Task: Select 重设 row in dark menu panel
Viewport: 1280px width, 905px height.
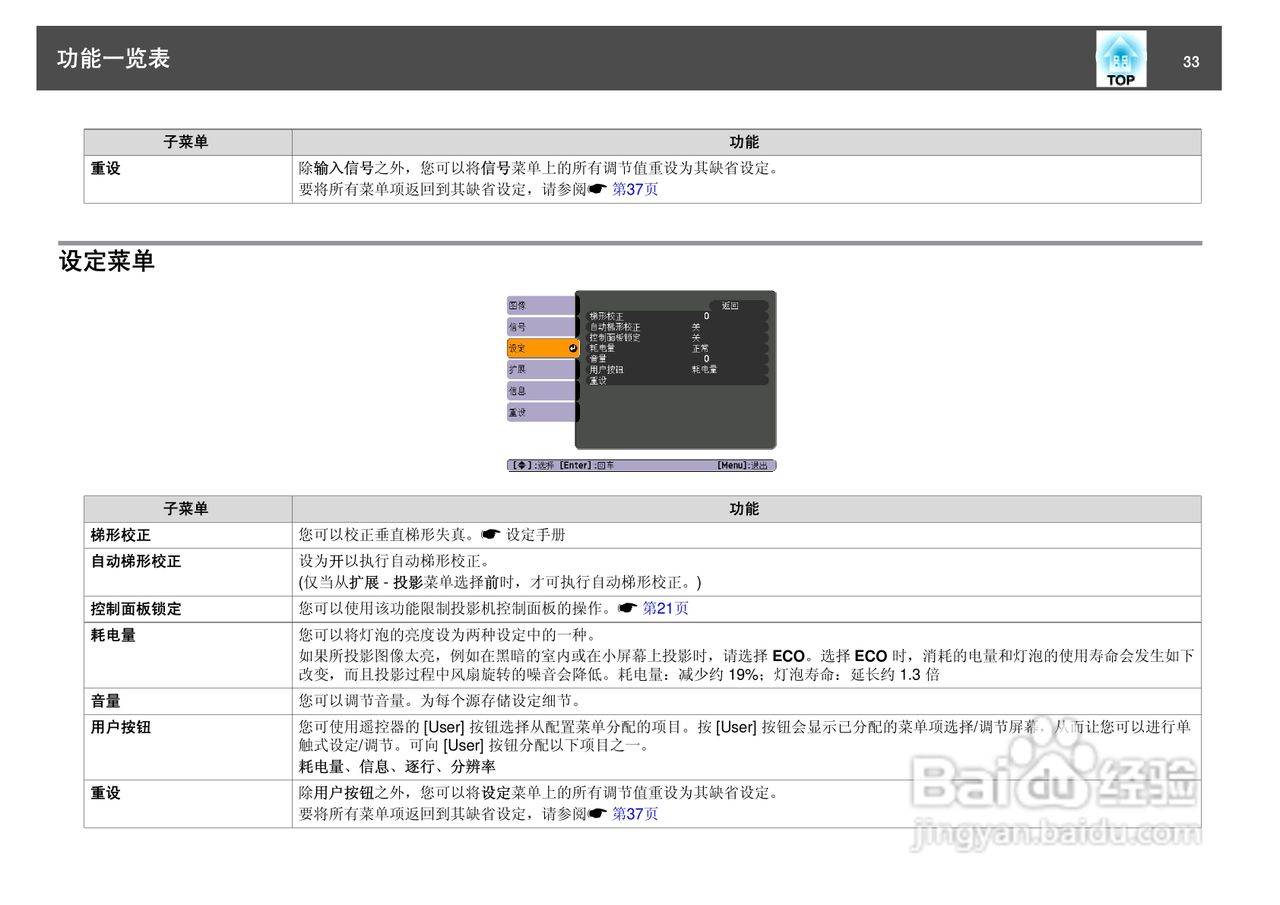Action: 675,380
